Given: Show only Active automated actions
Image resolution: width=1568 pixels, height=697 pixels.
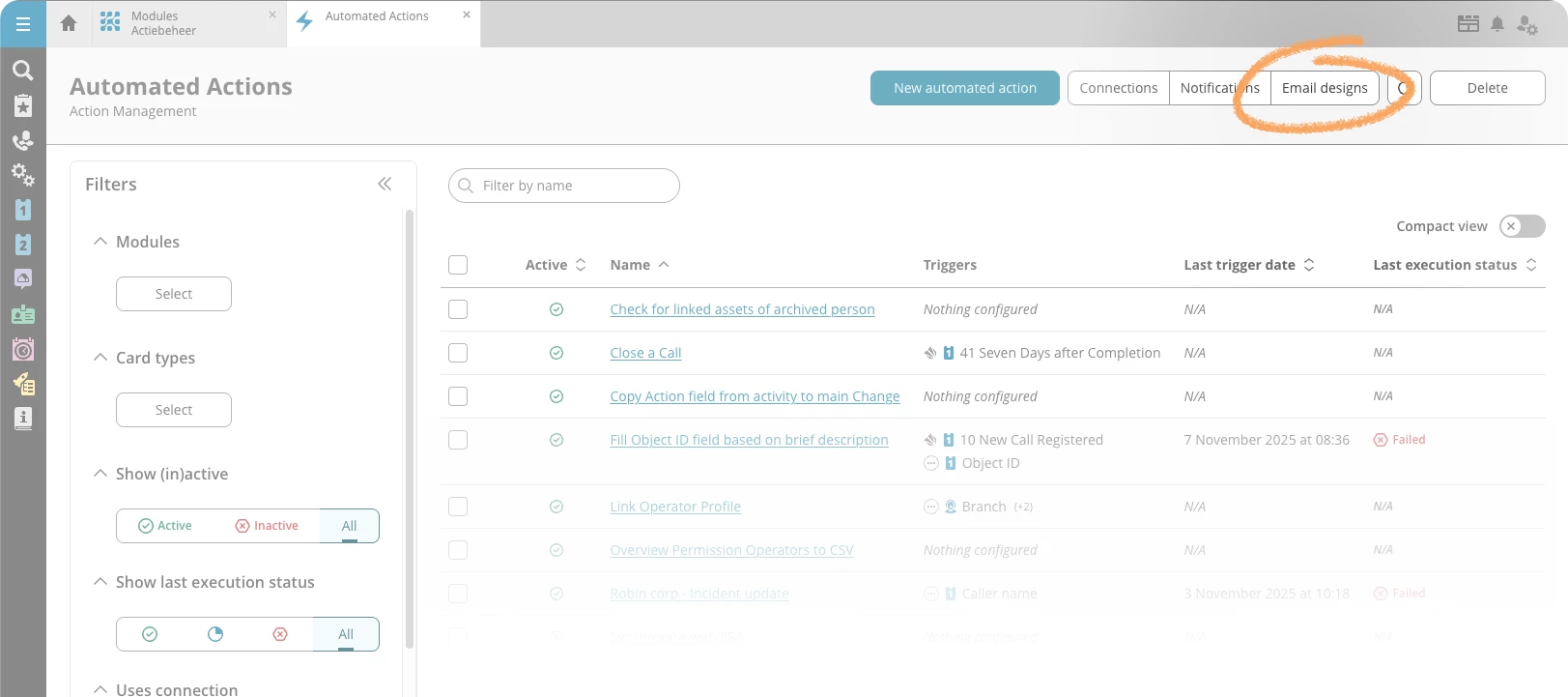Looking at the screenshot, I should point(165,526).
